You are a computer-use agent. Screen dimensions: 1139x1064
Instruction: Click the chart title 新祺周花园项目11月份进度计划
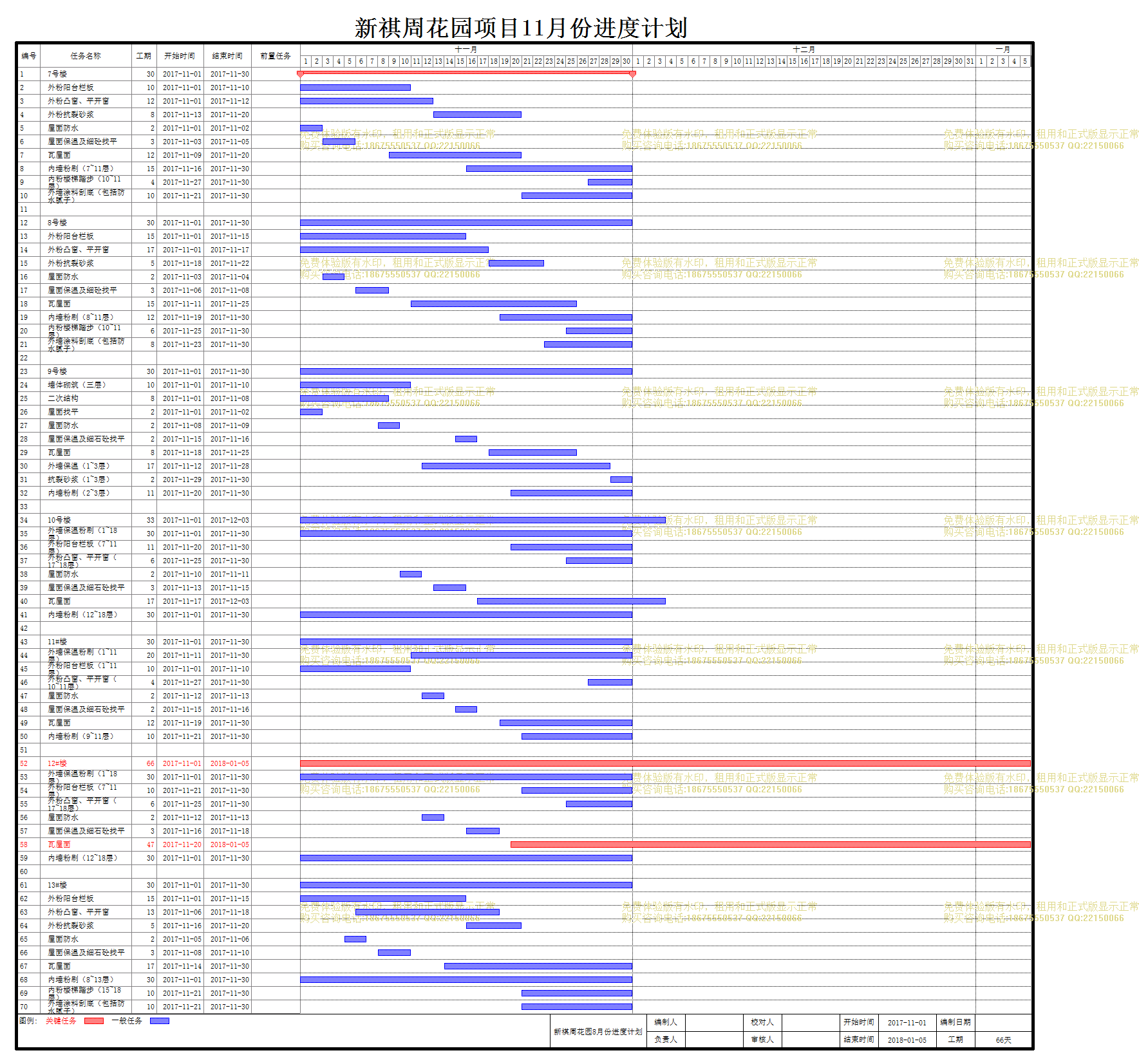coord(521,28)
